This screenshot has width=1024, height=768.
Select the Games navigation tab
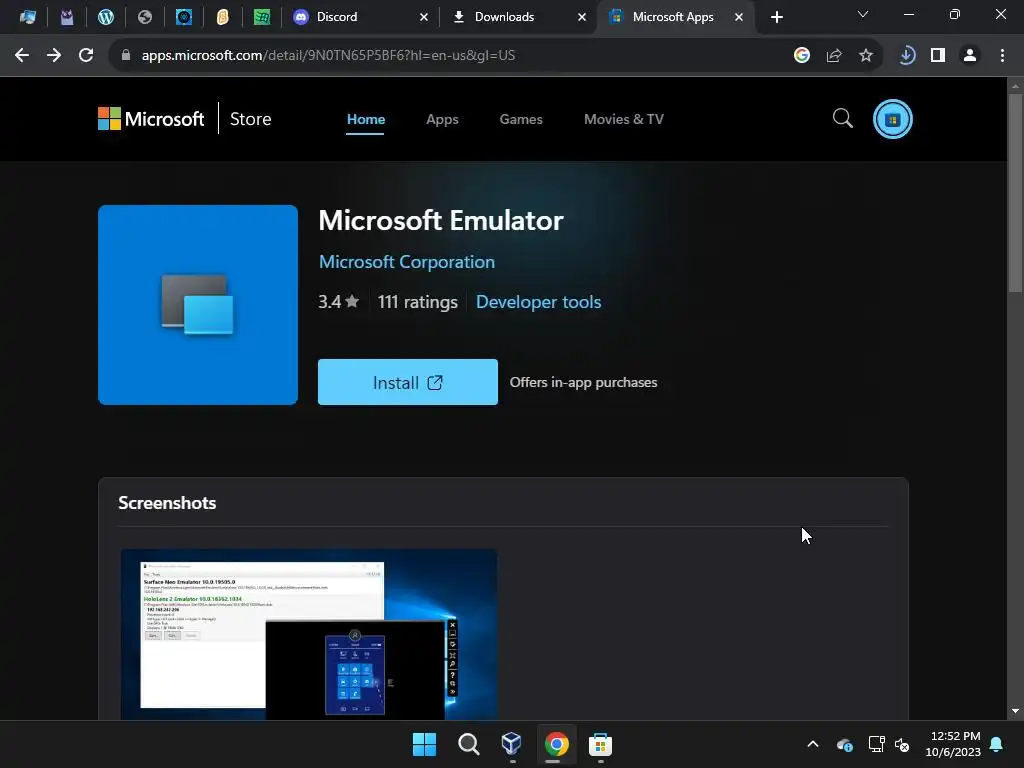click(521, 119)
